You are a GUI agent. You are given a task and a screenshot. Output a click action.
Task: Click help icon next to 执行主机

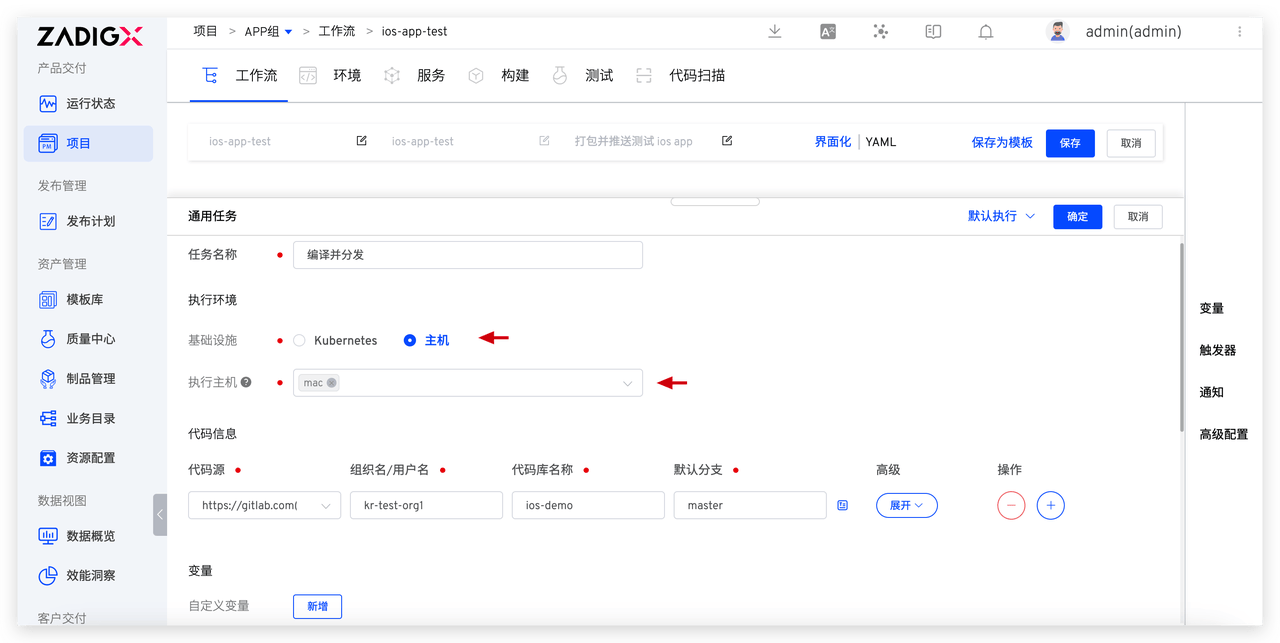tap(246, 382)
